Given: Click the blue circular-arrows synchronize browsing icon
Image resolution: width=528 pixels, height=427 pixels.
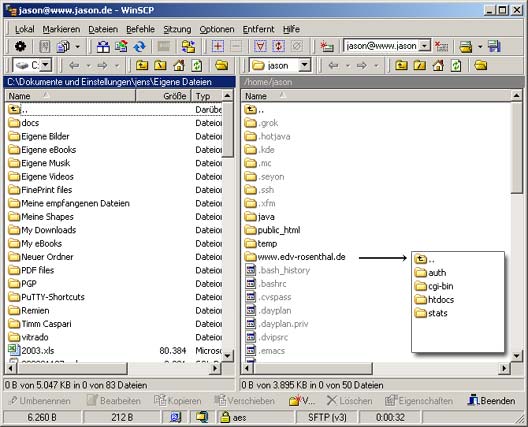Looking at the screenshot, I should coord(139,46).
